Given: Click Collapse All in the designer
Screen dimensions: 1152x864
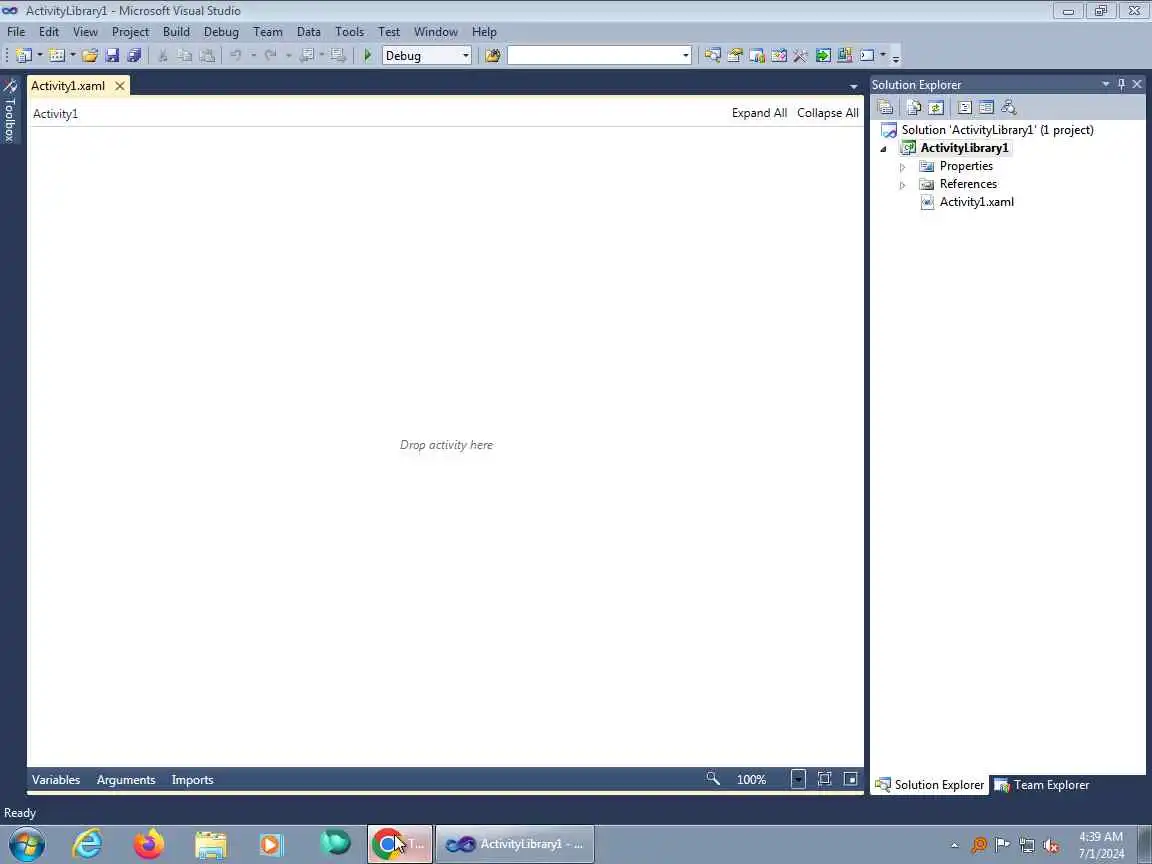Looking at the screenshot, I should tap(827, 112).
